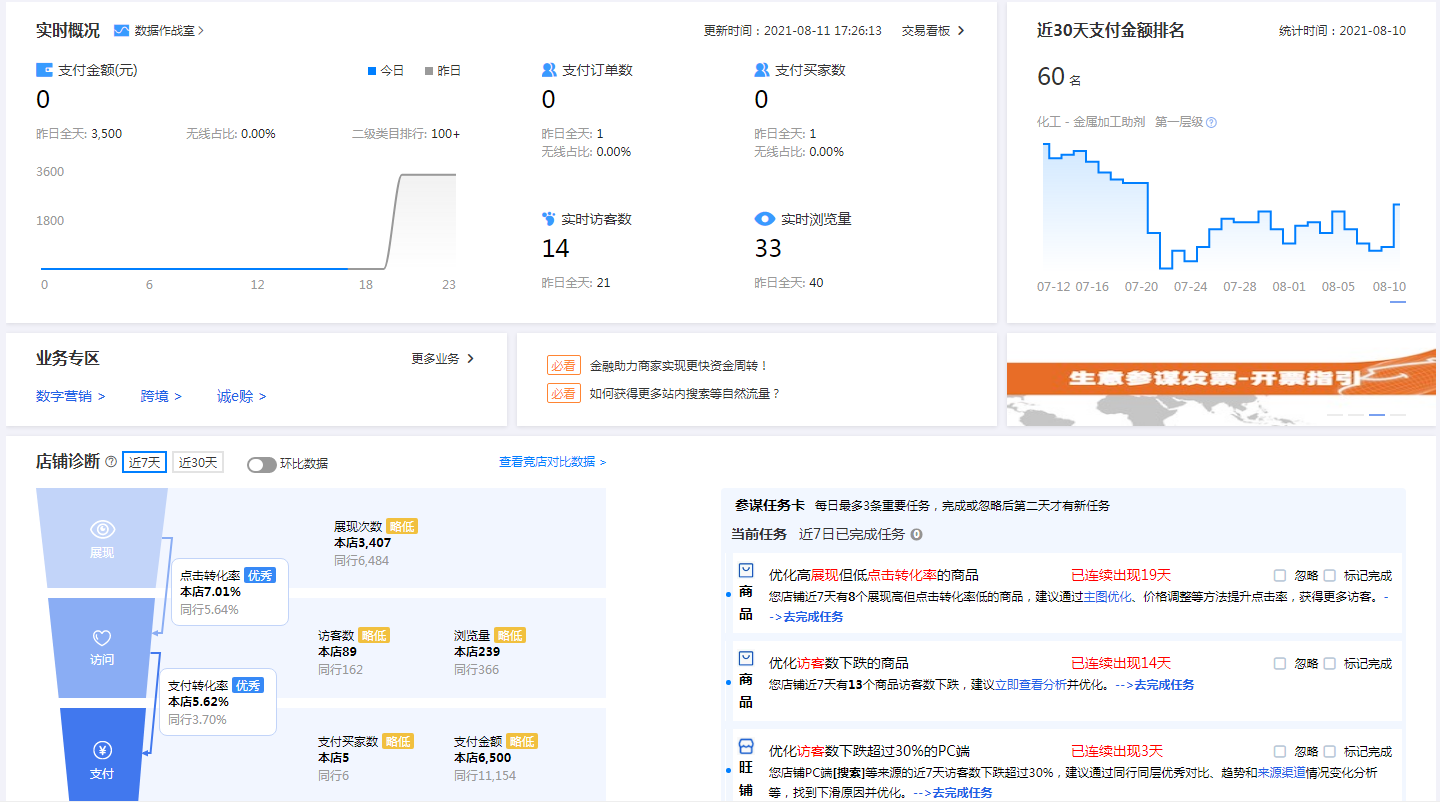Click the 支付买家数 buyer icon
Image resolution: width=1440 pixels, height=803 pixels.
pyautogui.click(x=761, y=69)
